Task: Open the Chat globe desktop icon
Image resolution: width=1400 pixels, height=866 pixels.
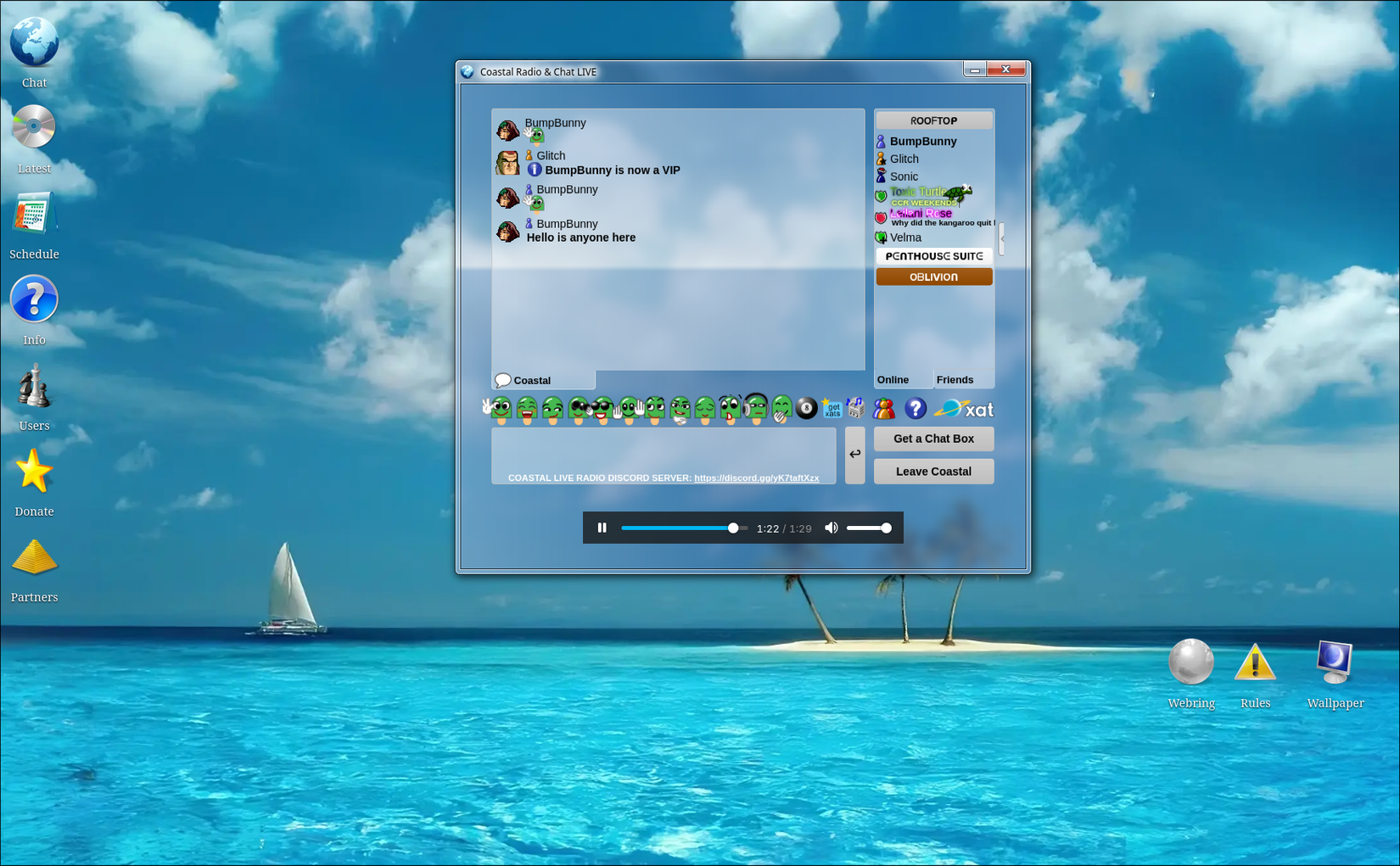Action: click(x=34, y=43)
